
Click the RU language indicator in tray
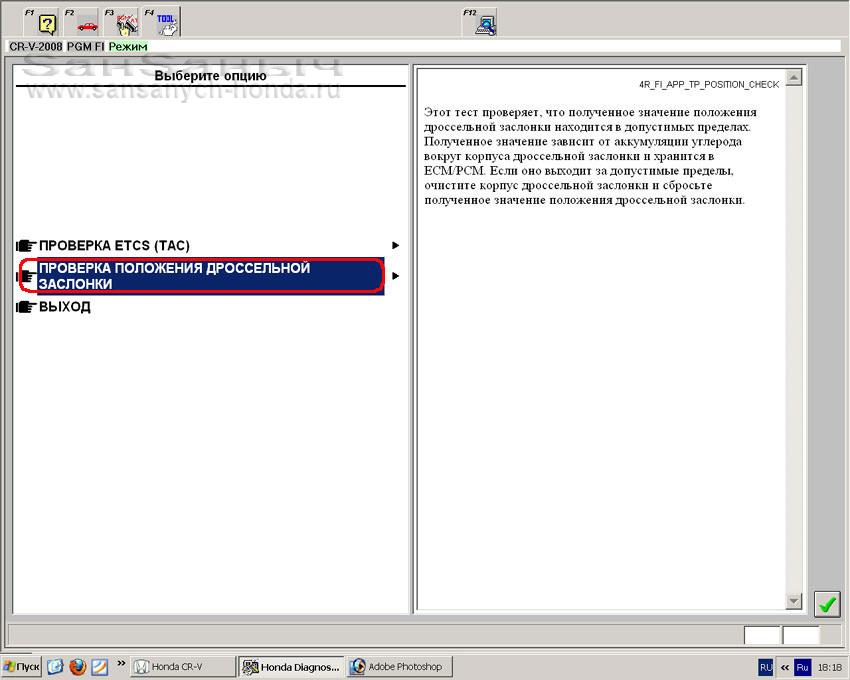pyautogui.click(x=765, y=667)
